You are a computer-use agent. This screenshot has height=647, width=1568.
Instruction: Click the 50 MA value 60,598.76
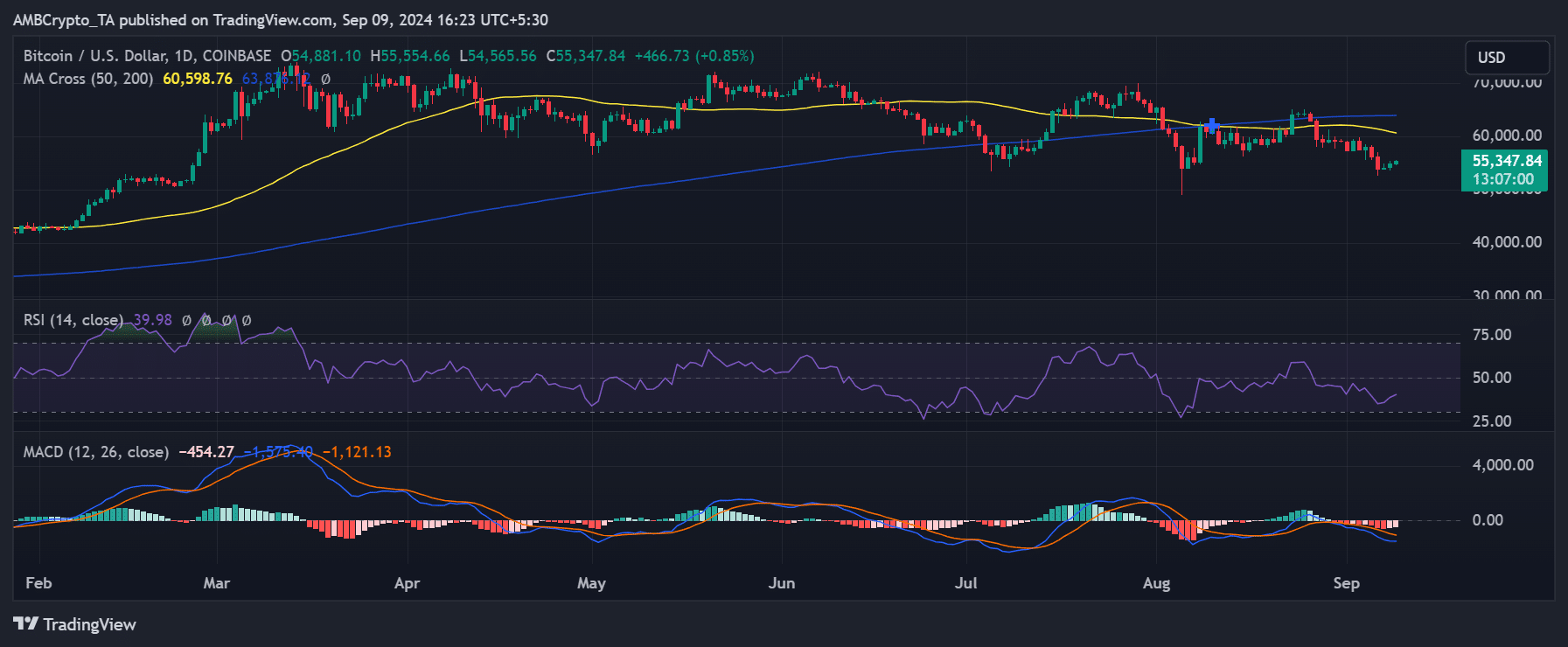[198, 79]
